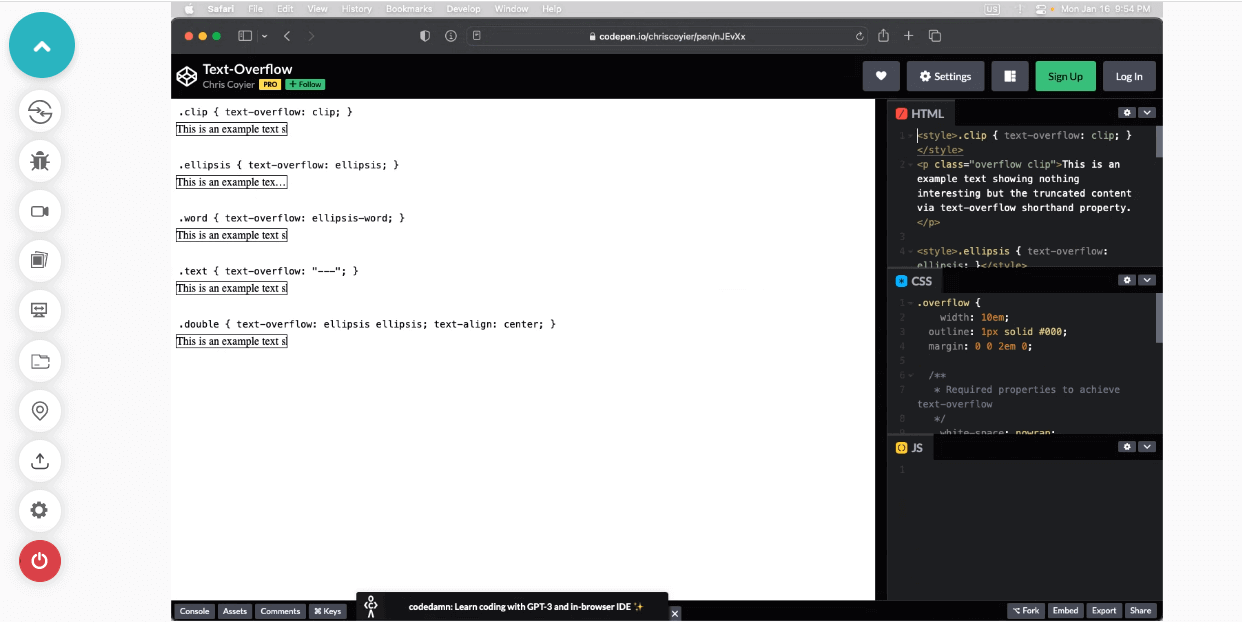Expand the HTML editor dropdown arrow
The width and height of the screenshot is (1242, 622).
1147,113
